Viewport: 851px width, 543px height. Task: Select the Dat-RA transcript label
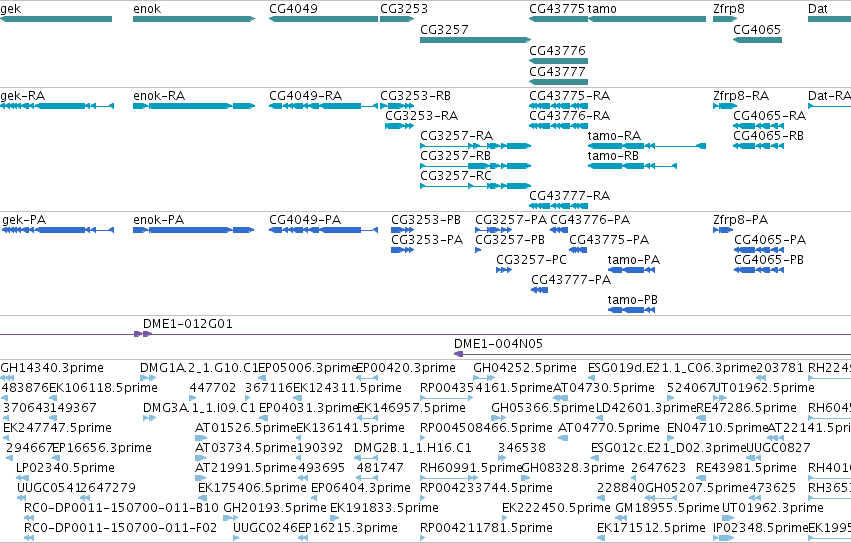(x=829, y=96)
